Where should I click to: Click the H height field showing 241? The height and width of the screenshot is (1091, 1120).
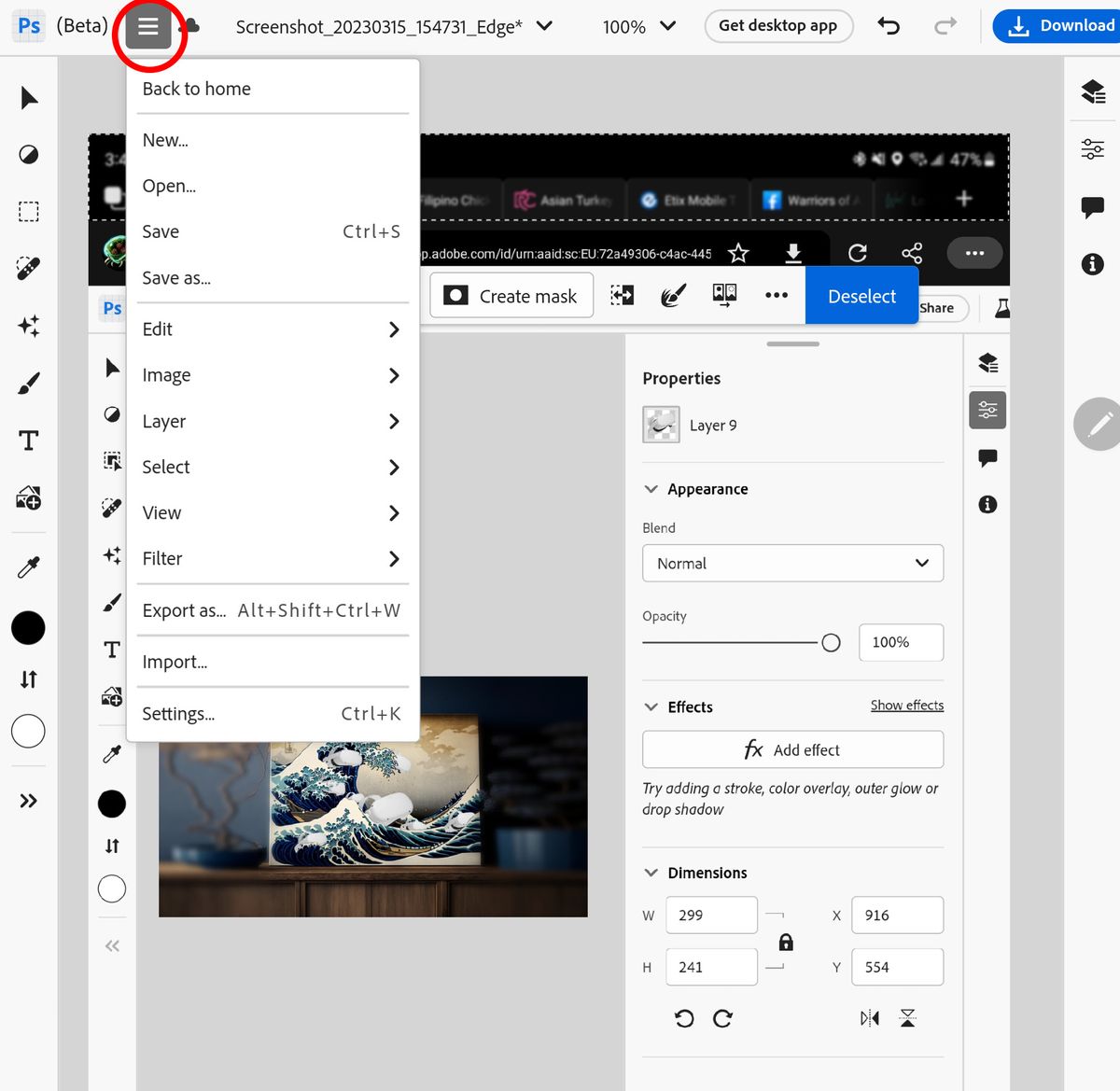click(711, 967)
